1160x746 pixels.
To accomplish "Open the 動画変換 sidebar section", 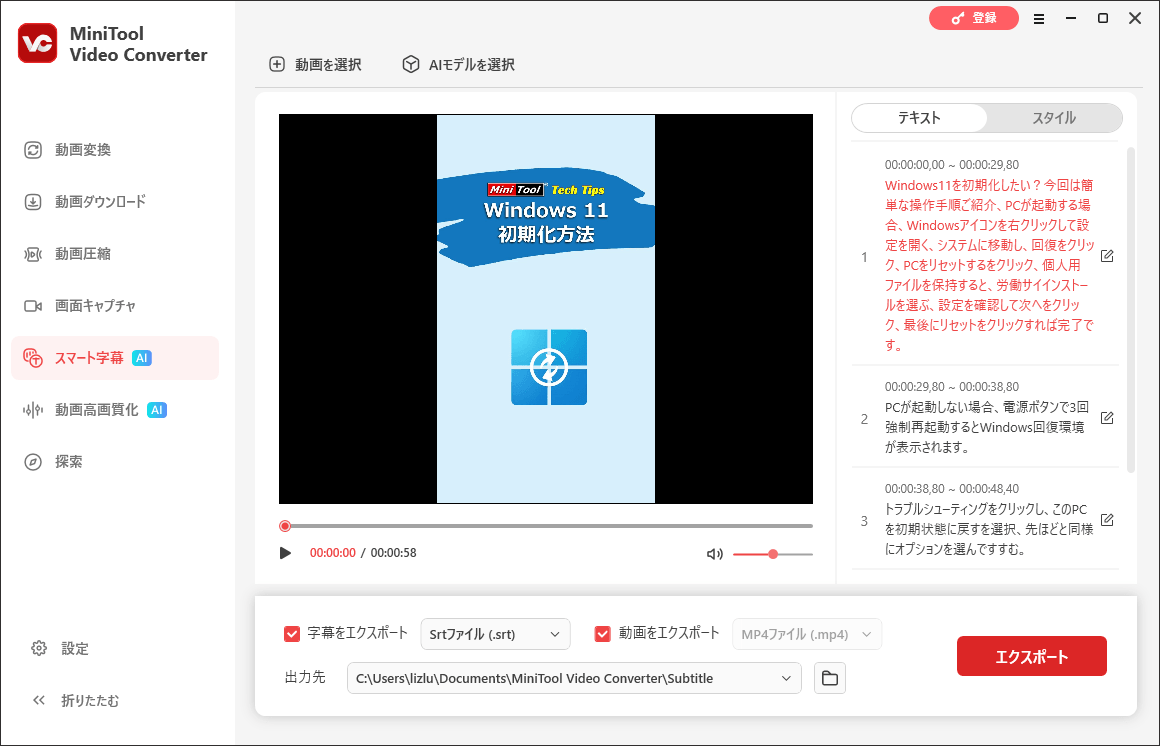I will 115,149.
